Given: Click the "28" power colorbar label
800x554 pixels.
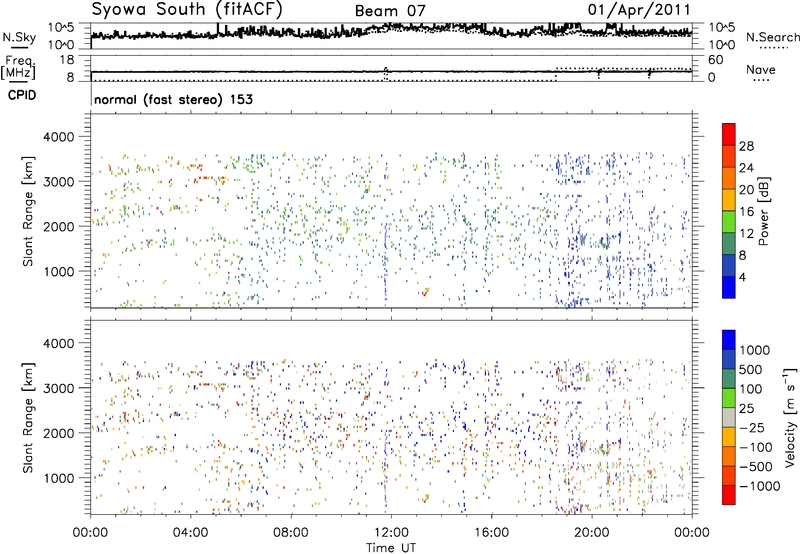Looking at the screenshot, I should (x=746, y=146).
